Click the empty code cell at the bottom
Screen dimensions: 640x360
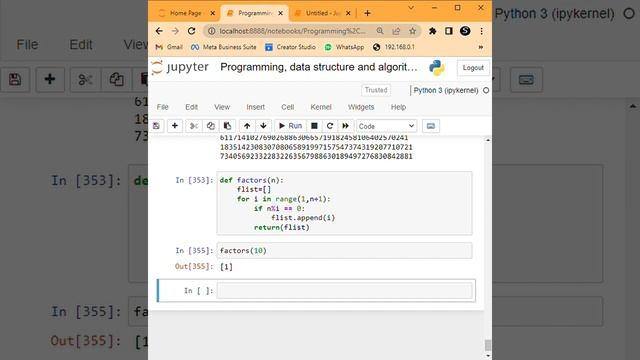(x=344, y=291)
